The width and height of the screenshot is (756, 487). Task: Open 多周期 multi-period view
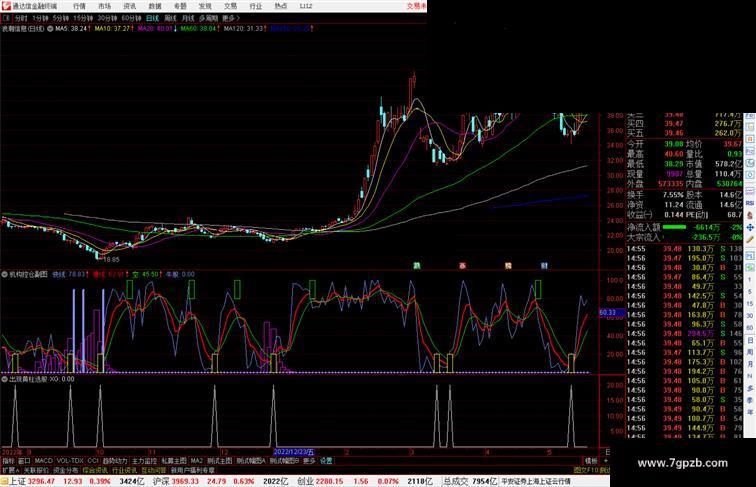tap(208, 18)
